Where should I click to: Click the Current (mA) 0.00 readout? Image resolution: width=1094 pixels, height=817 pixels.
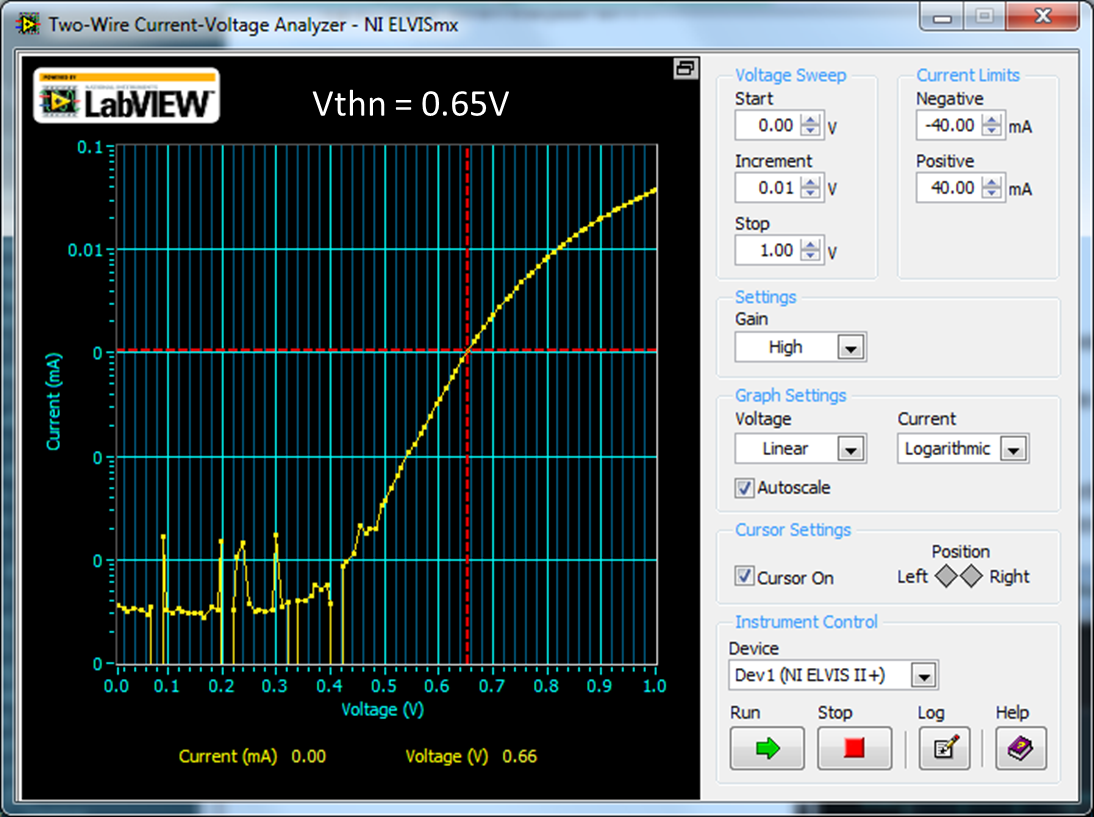[x=252, y=756]
